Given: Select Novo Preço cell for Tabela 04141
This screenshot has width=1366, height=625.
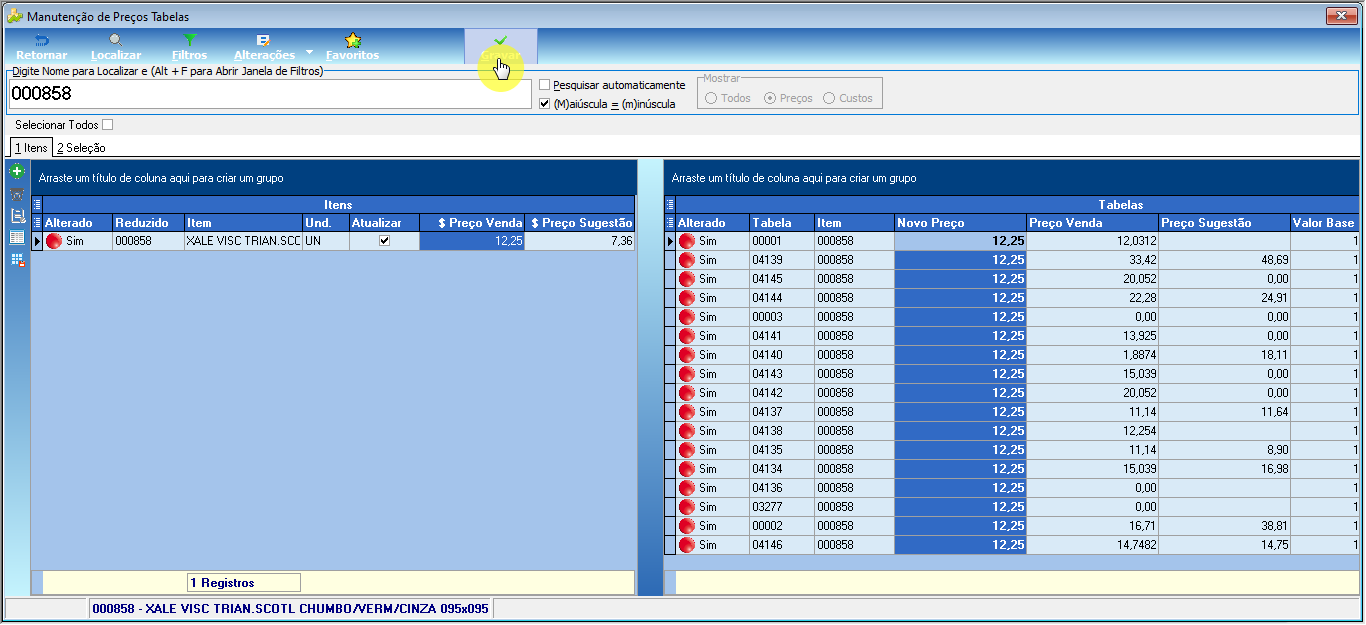Looking at the screenshot, I should click(x=960, y=336).
